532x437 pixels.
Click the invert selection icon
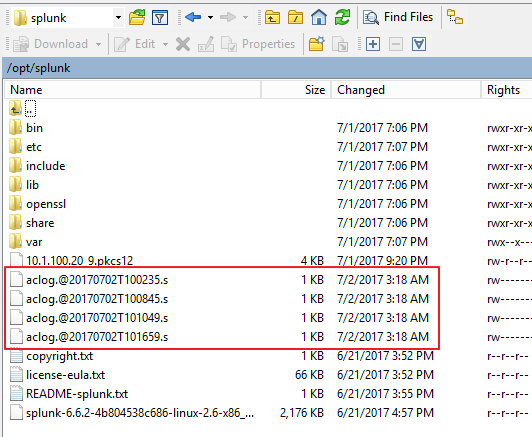pyautogui.click(x=419, y=44)
